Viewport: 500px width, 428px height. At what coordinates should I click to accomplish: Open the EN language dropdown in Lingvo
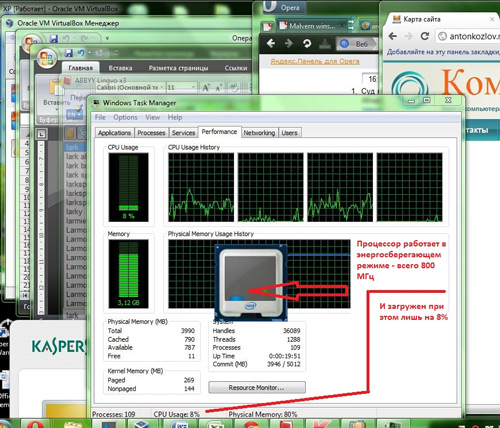[x=74, y=114]
